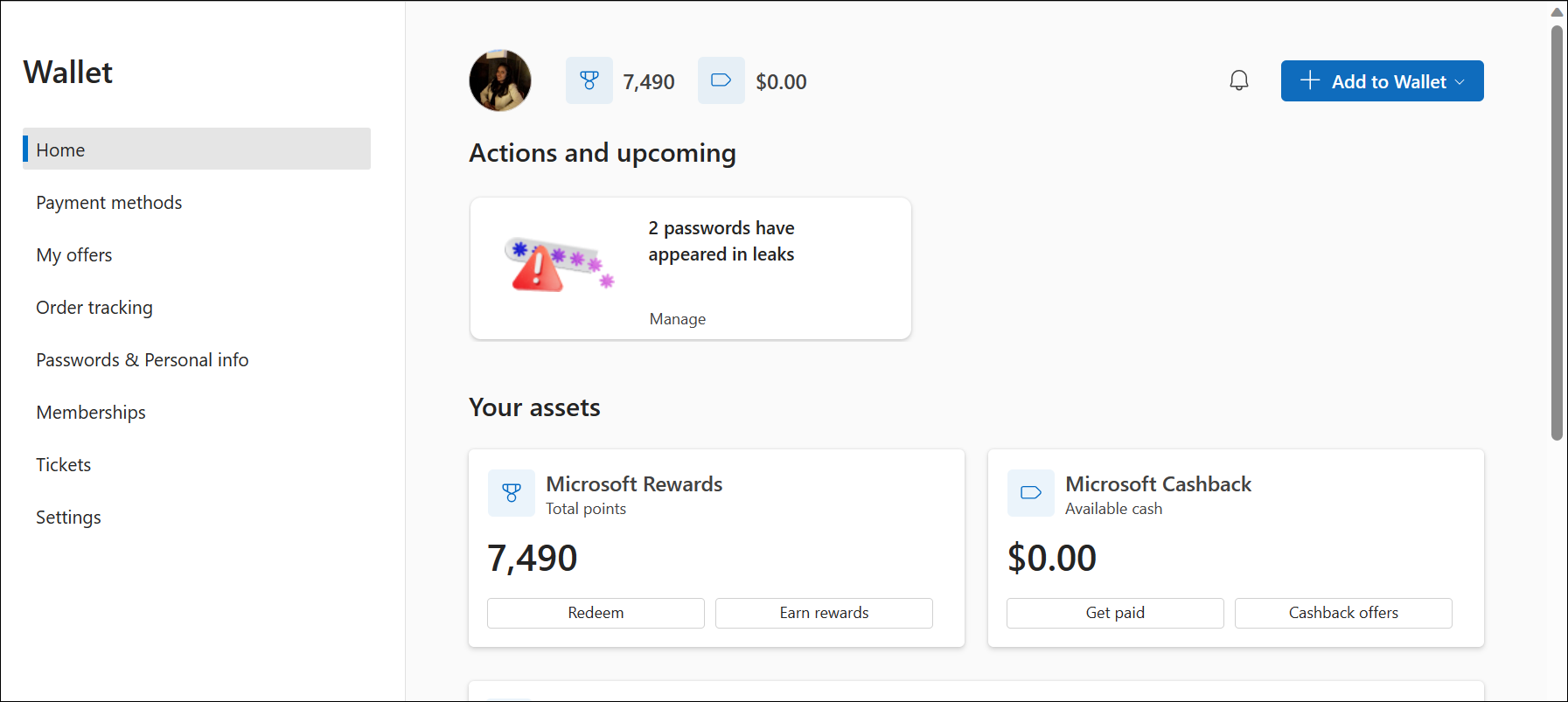Open the user profile avatar

(500, 80)
